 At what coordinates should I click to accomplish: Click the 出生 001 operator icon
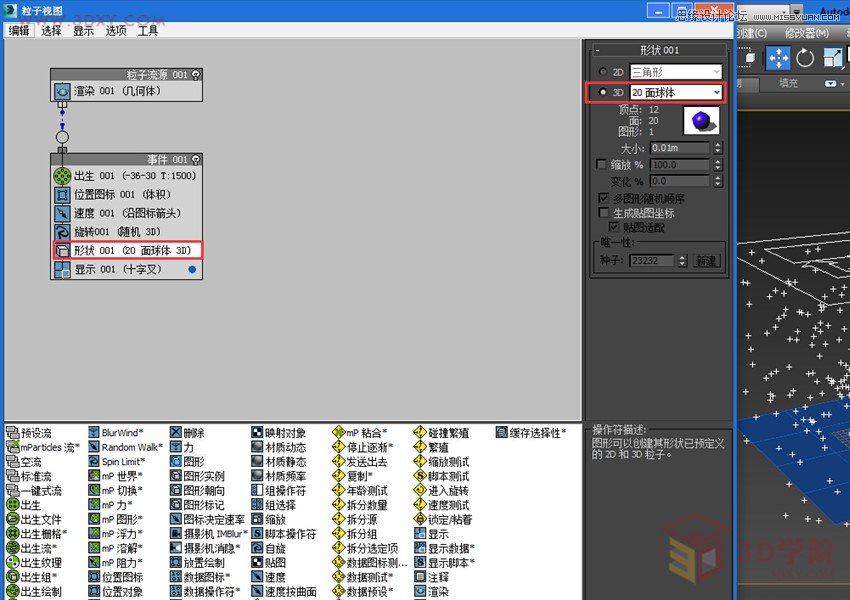[x=62, y=176]
